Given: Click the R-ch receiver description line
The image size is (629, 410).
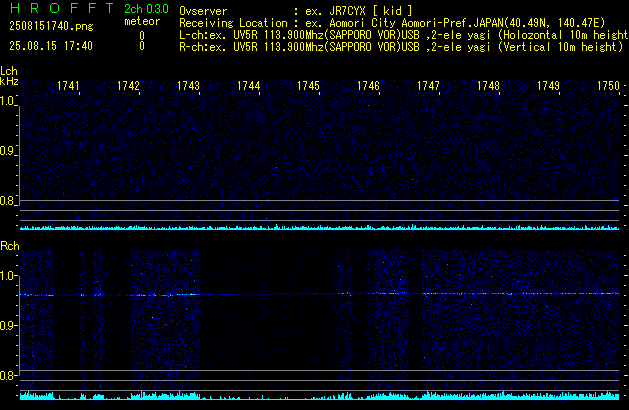Looking at the screenshot, I should [401, 47].
